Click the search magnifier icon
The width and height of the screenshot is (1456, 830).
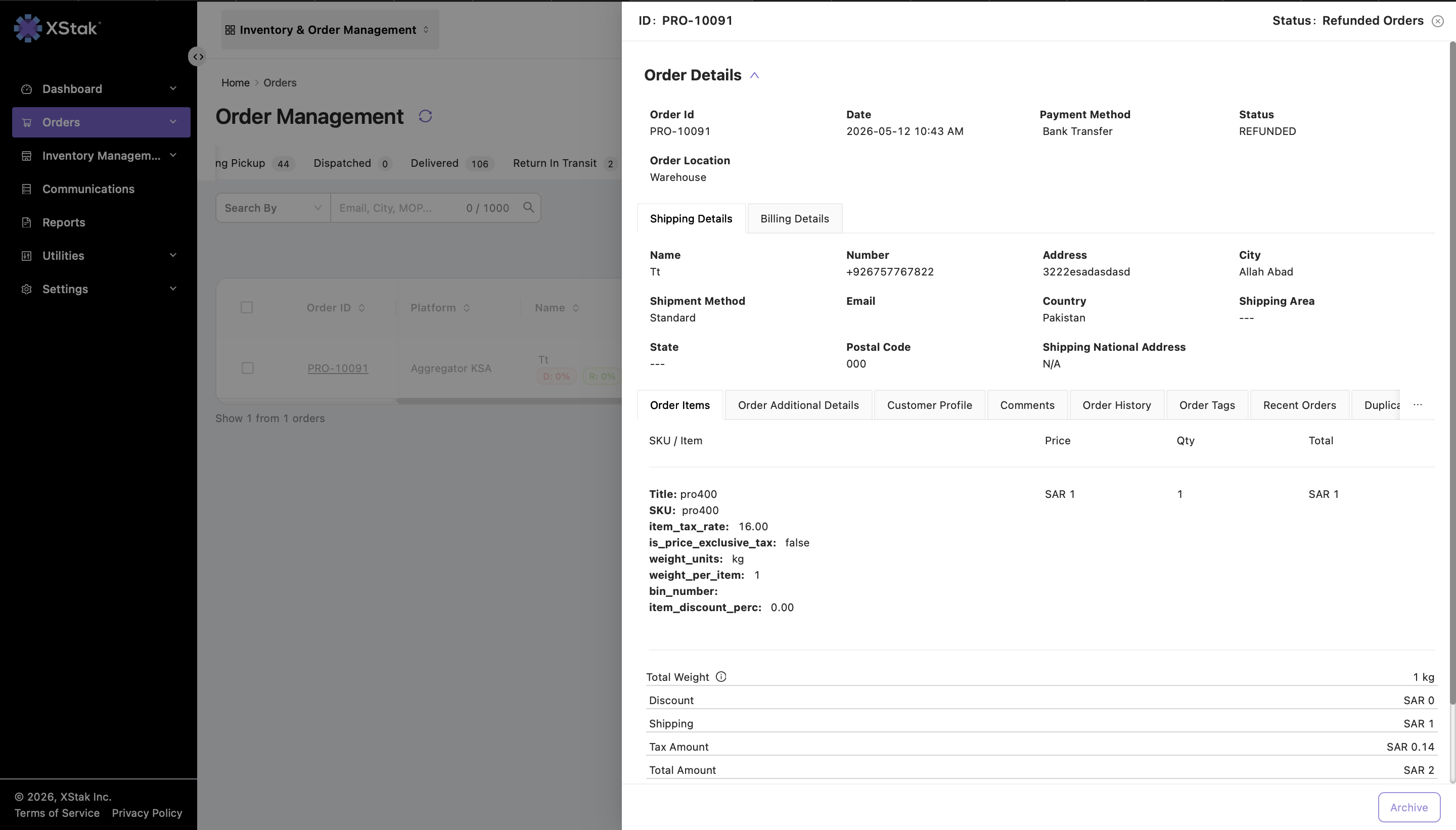528,207
